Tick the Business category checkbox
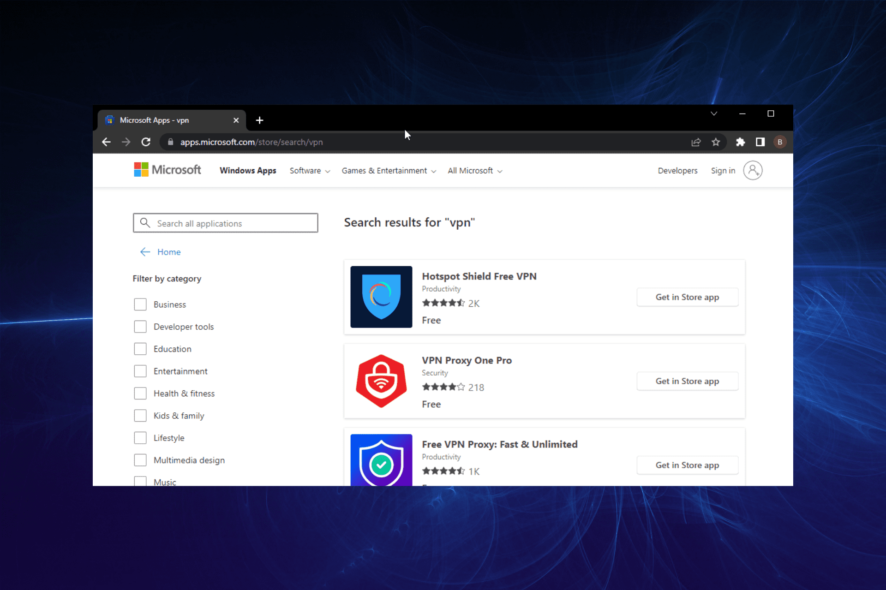Screen dimensions: 886x590 tap(140, 305)
